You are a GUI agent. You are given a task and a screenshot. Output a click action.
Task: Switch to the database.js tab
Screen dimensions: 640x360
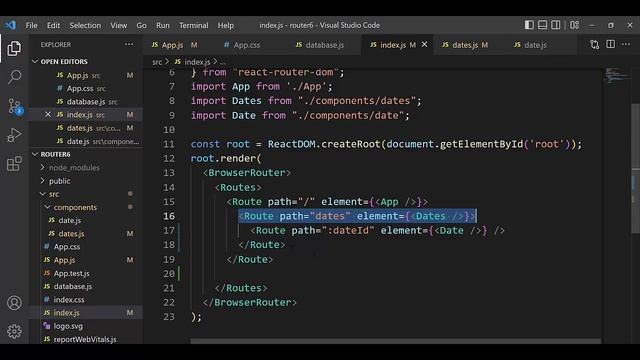click(x=324, y=45)
